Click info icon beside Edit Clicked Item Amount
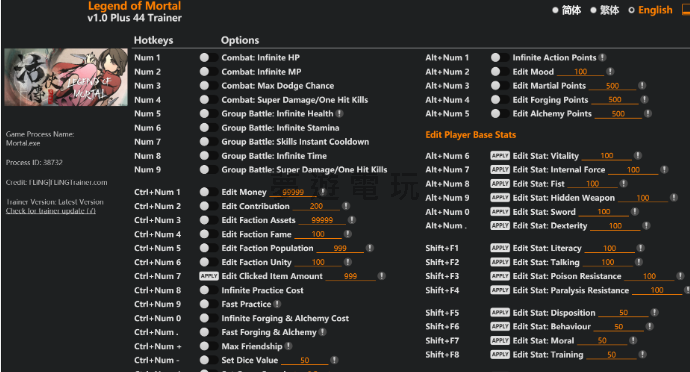This screenshot has width=690, height=372. [x=382, y=276]
